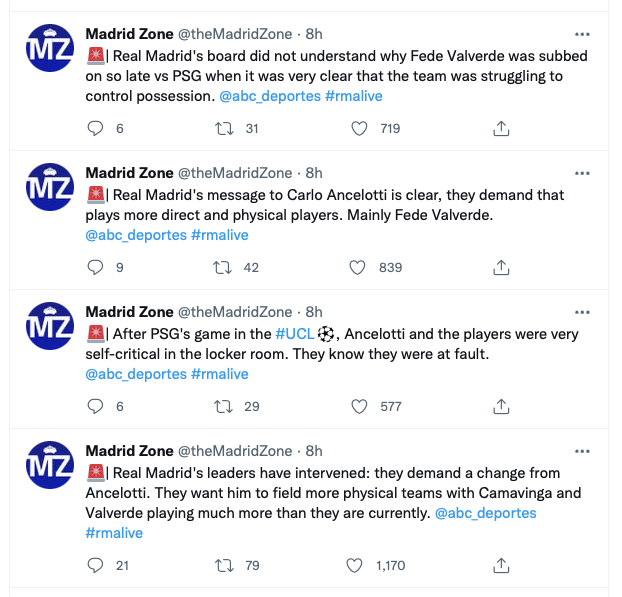Reply to the Fede Valverde subbed-late tweet
The width and height of the screenshot is (622, 597).
[95, 129]
